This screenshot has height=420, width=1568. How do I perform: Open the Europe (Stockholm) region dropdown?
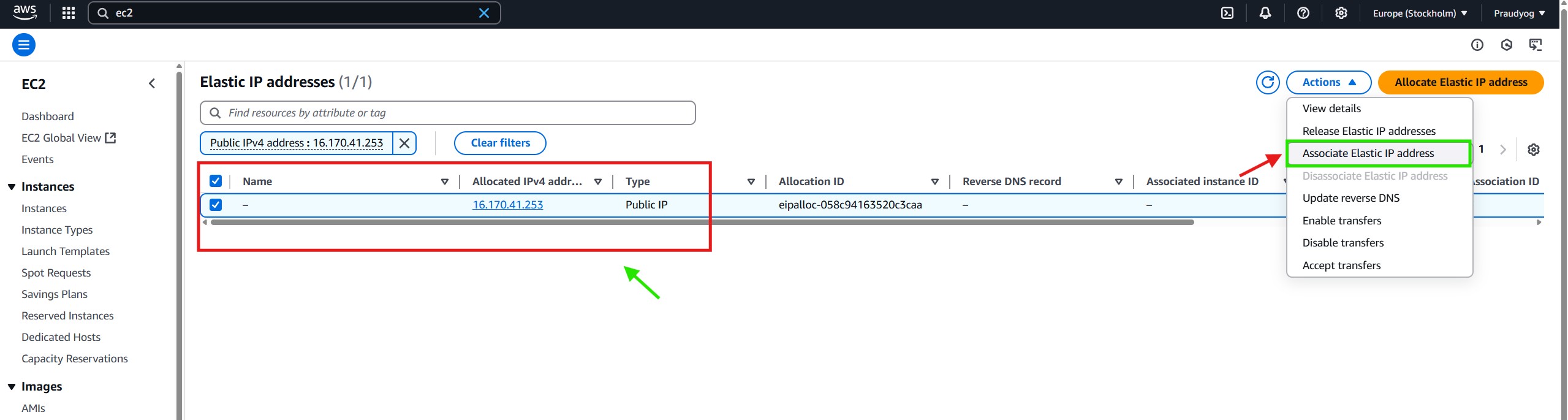(1419, 13)
